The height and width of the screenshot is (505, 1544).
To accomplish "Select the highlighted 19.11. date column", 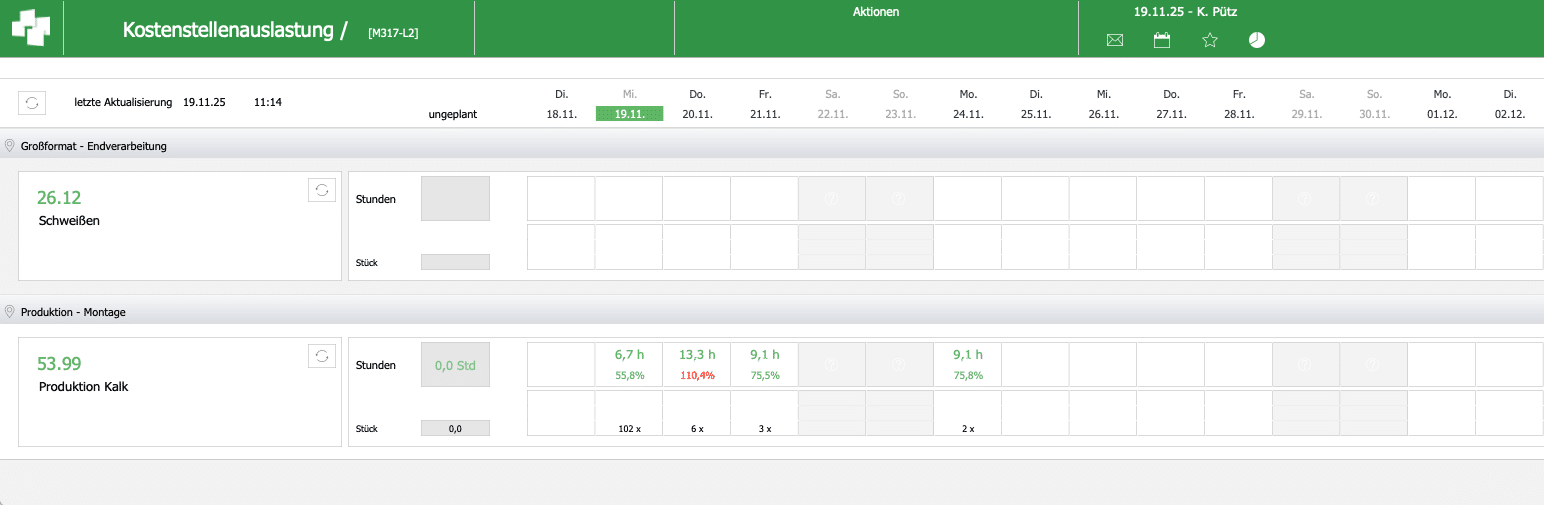I will 629,114.
